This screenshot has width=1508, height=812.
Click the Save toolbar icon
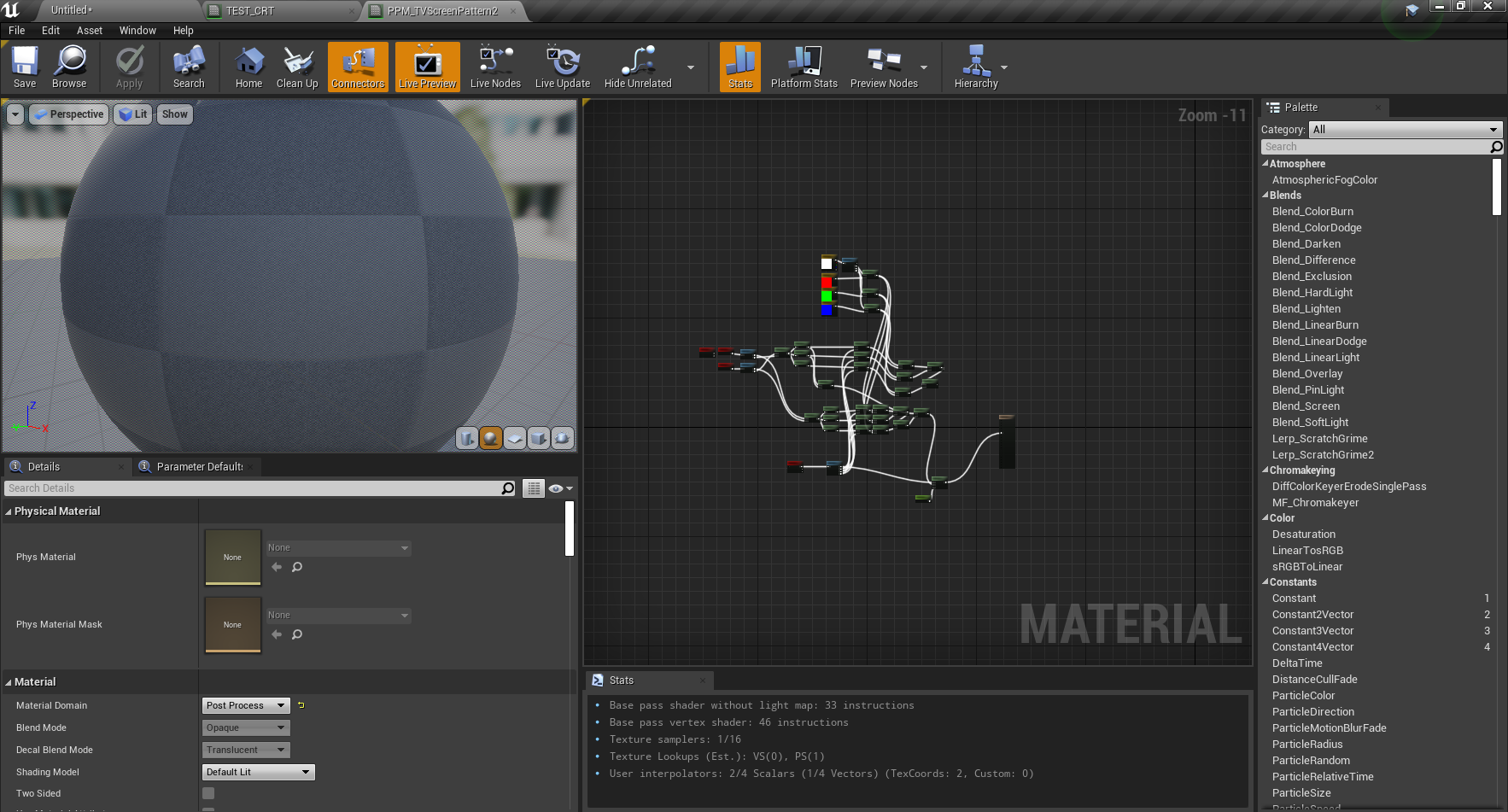click(25, 67)
